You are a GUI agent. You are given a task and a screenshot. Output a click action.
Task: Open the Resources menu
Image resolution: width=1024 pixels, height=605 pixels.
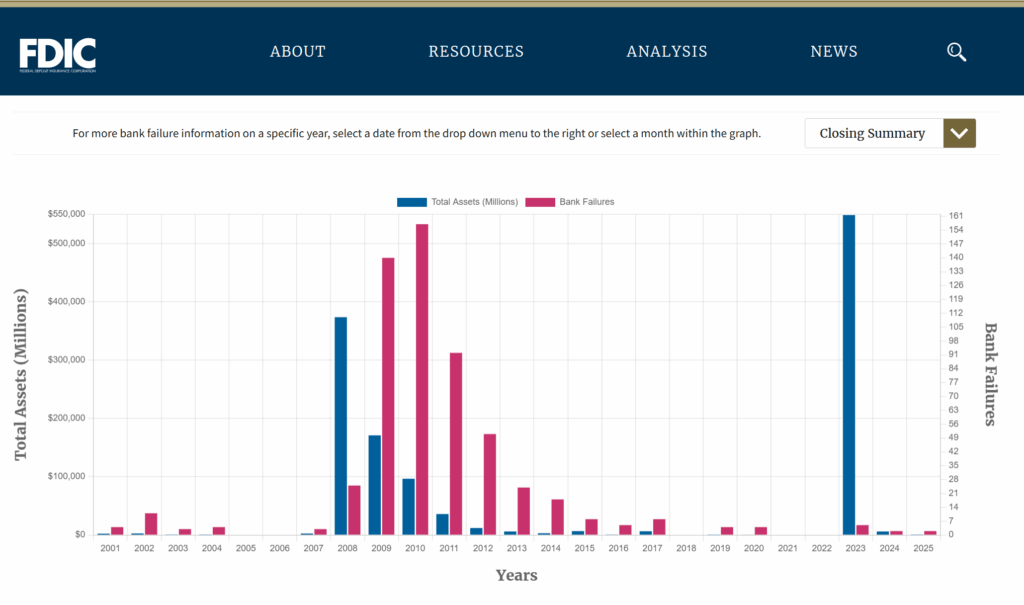(476, 52)
